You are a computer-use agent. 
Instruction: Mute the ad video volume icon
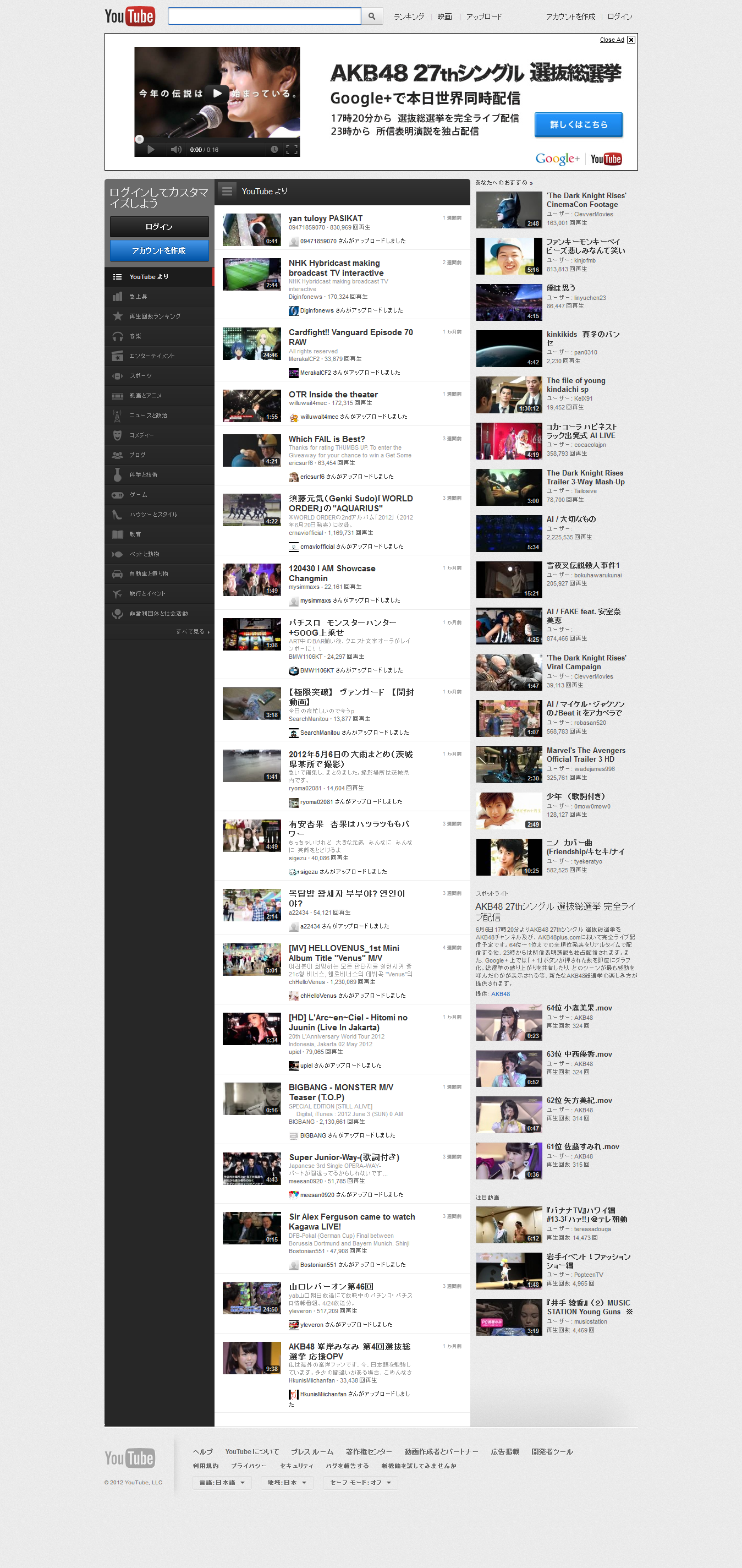click(x=176, y=150)
